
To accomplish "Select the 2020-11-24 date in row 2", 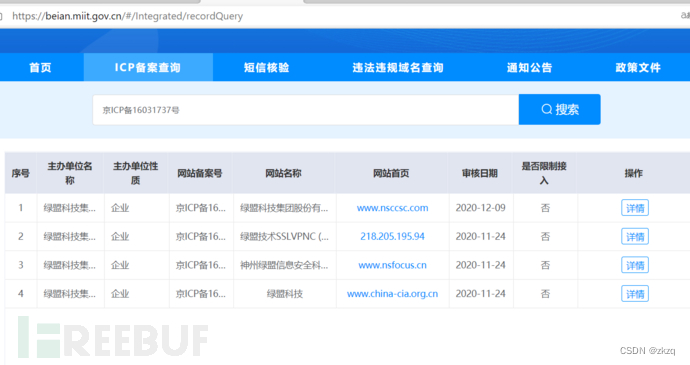I will coord(481,236).
